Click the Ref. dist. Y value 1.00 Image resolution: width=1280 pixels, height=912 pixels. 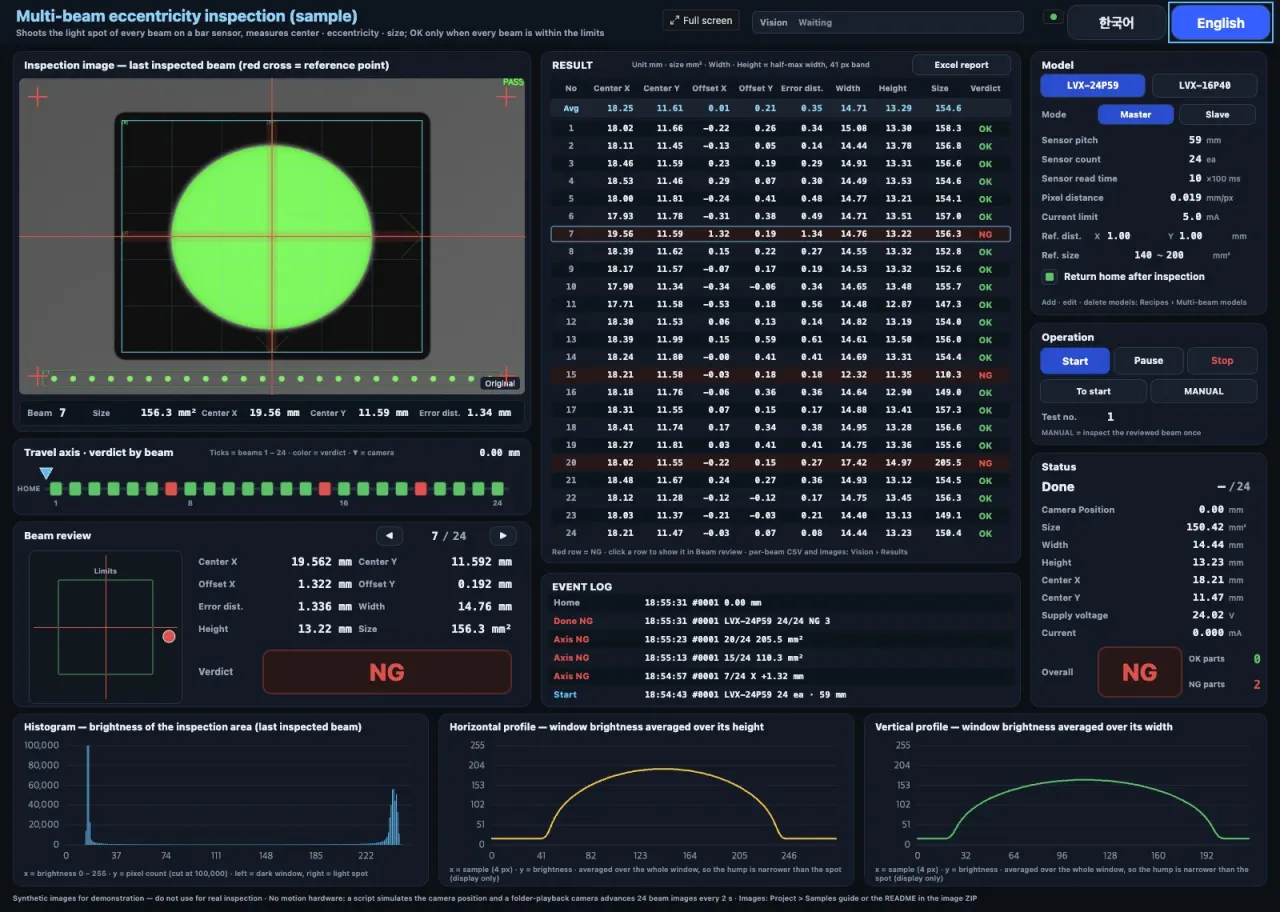coord(1190,236)
